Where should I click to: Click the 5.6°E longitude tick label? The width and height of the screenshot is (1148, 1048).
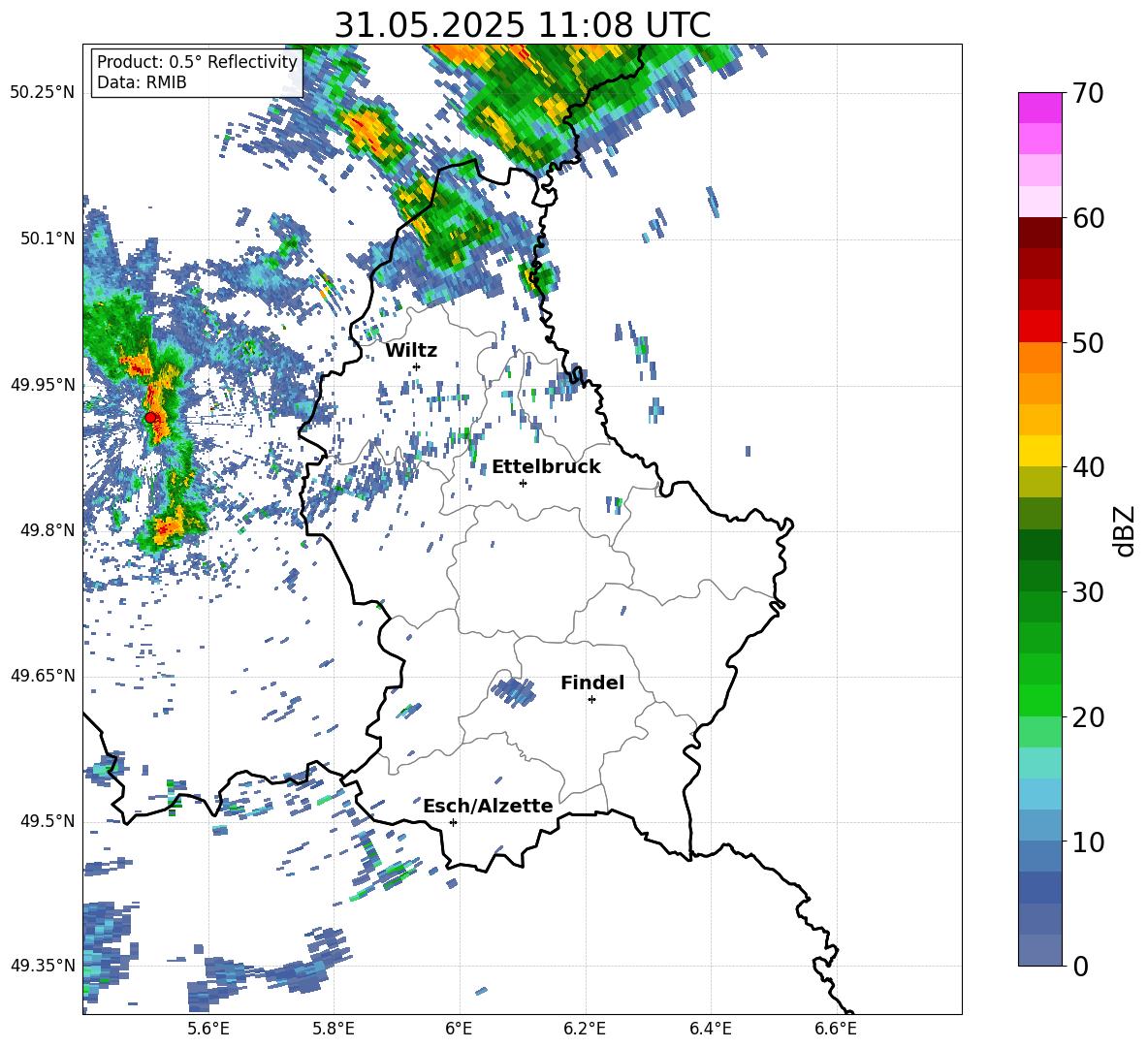tap(208, 1029)
